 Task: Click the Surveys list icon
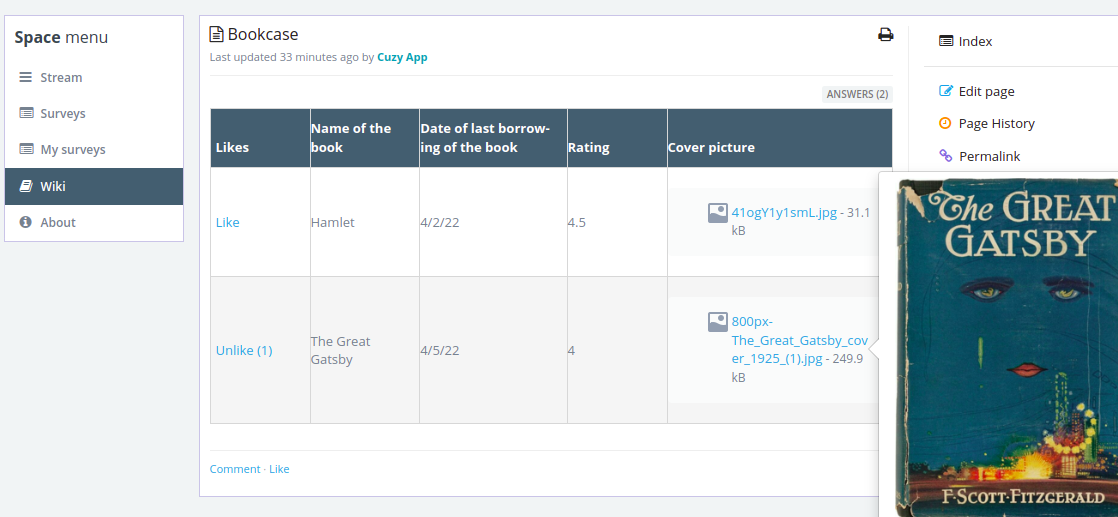coord(26,113)
